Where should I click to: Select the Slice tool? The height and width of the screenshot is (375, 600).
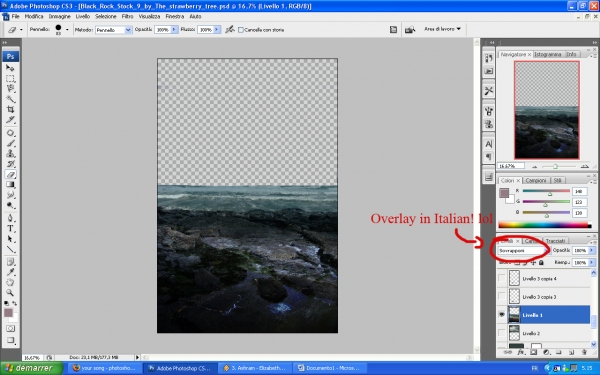[10, 119]
